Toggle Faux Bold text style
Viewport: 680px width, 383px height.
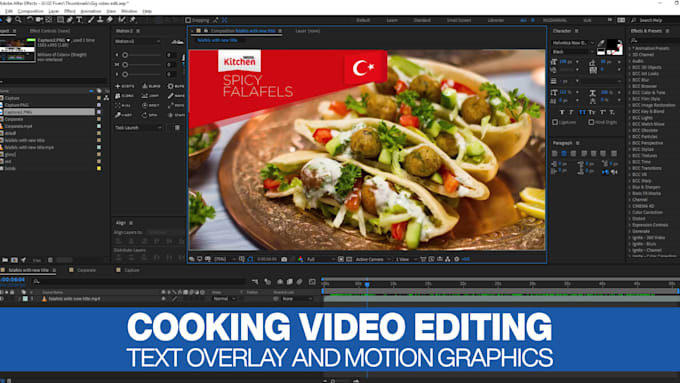pyautogui.click(x=562, y=112)
